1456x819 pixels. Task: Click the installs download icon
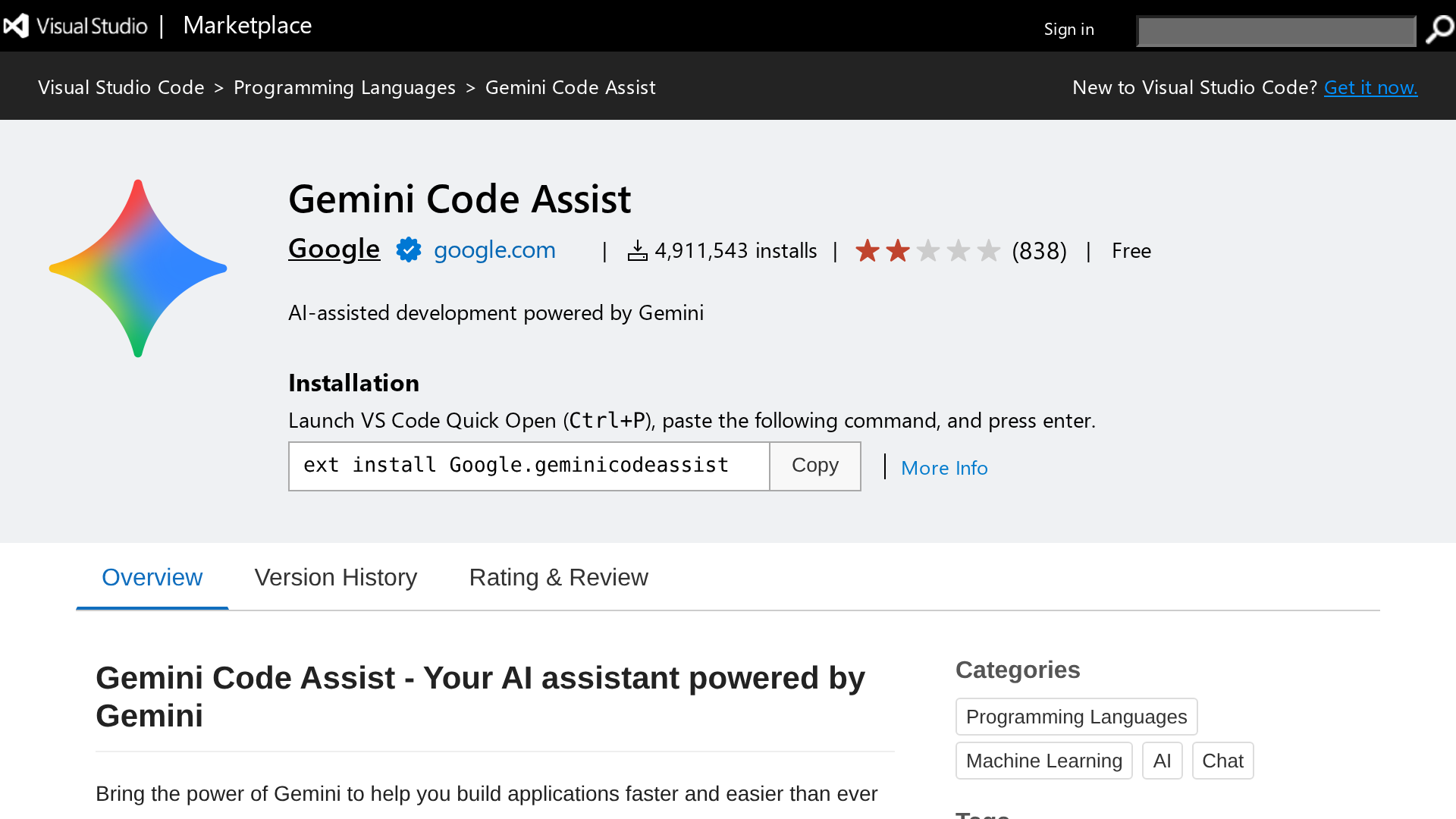click(x=638, y=250)
